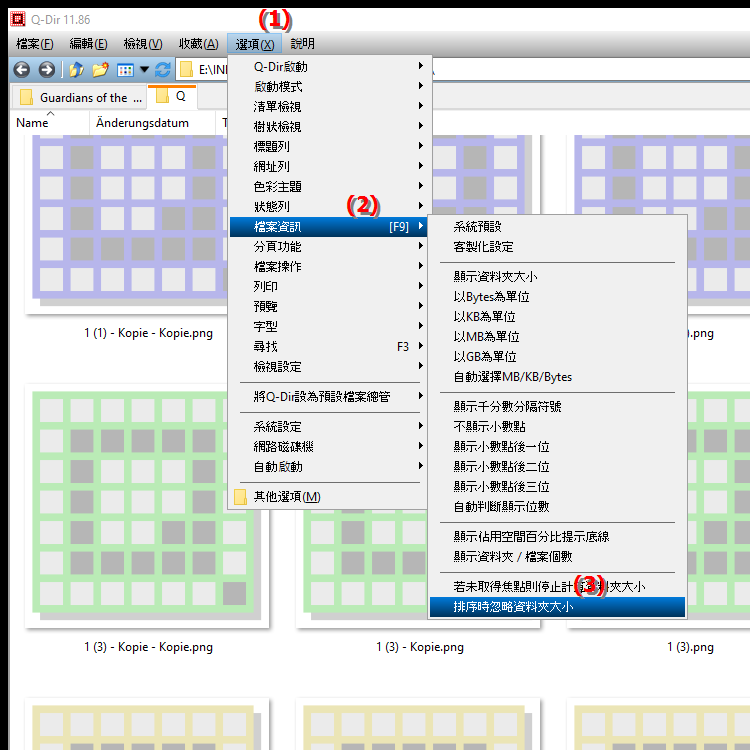
Task: Expand Q-Dir啟動 submenu
Action: click(330, 66)
